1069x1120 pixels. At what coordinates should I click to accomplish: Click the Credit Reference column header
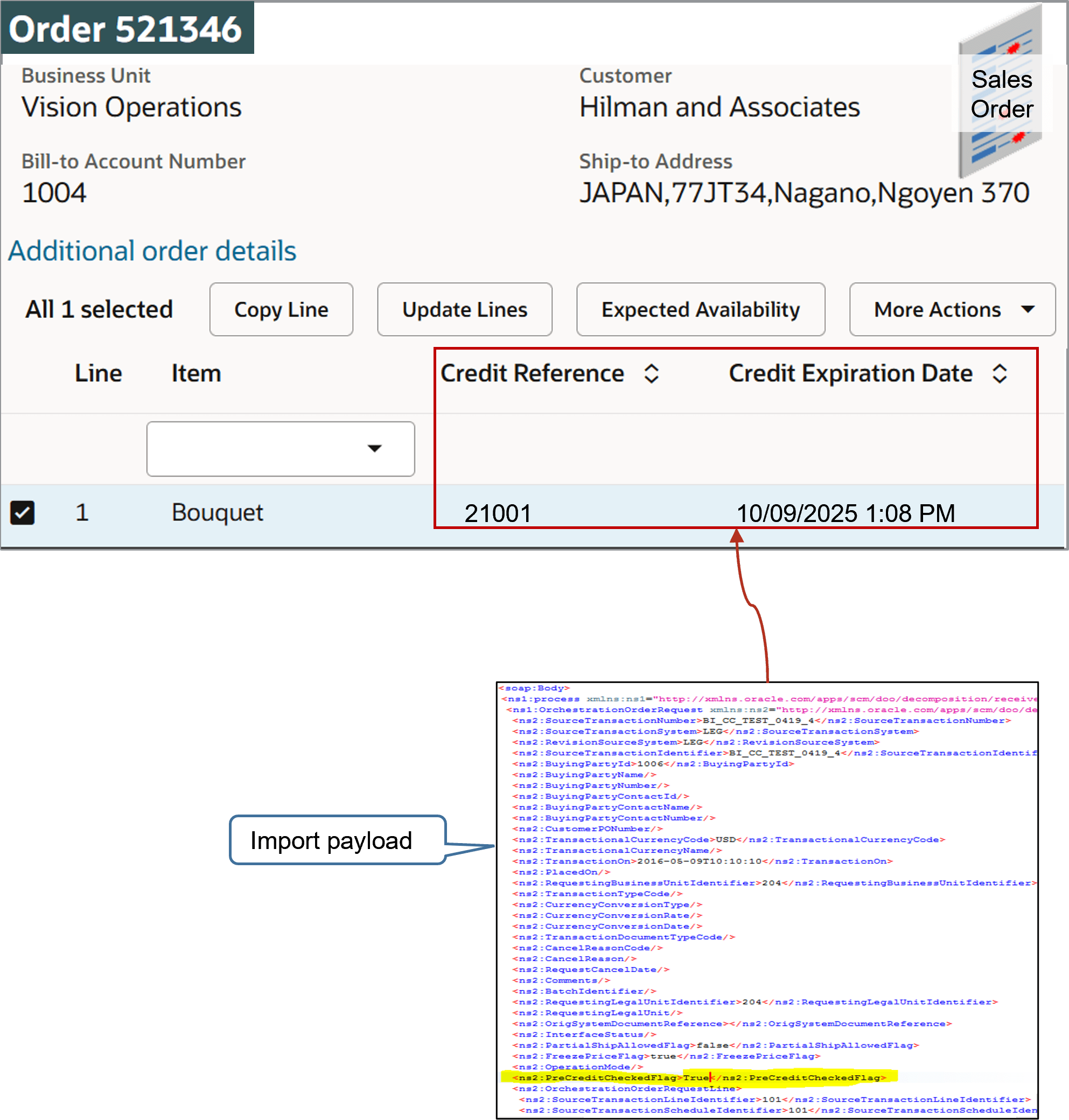[532, 374]
